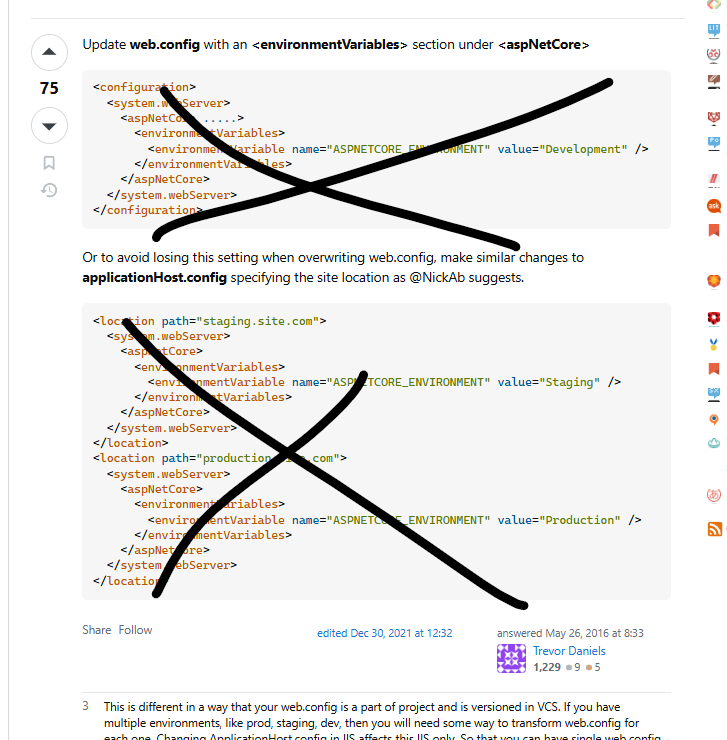The image size is (727, 740).
Task: Downvote the web.config answer
Action: tap(49, 126)
